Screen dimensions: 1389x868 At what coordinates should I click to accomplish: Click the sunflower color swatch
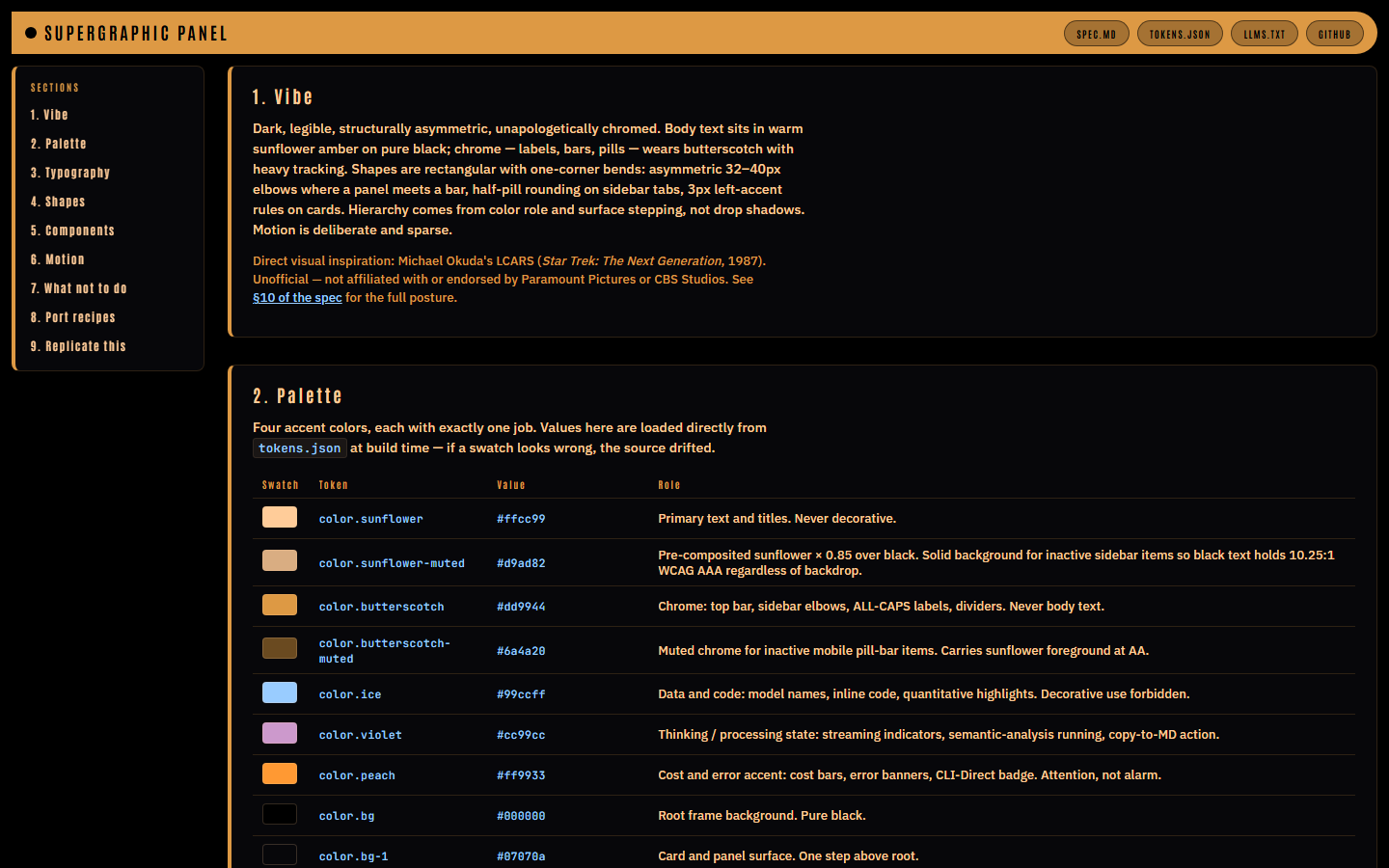[x=280, y=517]
